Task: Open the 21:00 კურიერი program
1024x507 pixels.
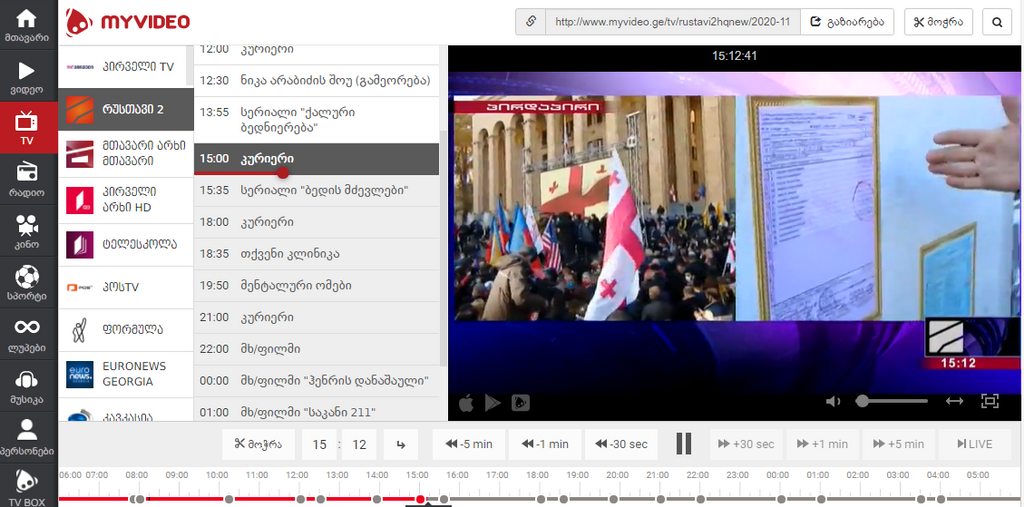Action: point(317,318)
